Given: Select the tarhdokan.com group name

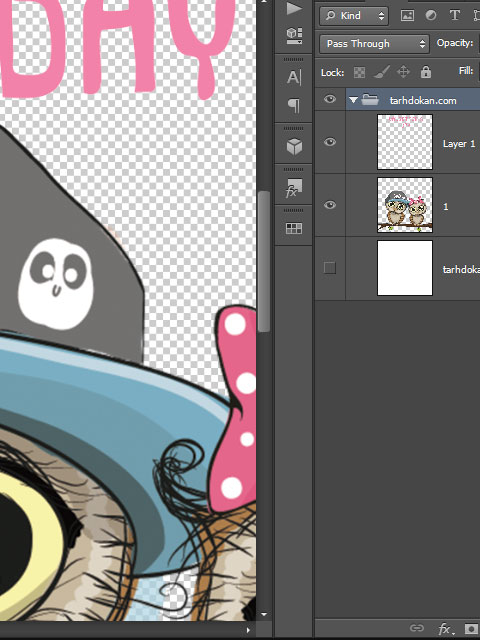Looking at the screenshot, I should (423, 100).
